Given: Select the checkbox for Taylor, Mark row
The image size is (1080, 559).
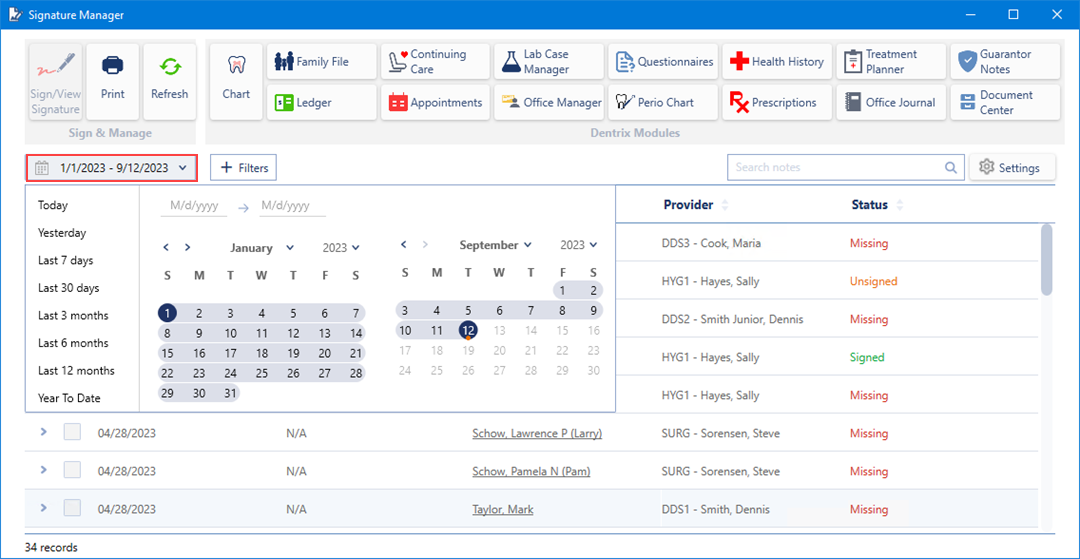Looking at the screenshot, I should [x=72, y=509].
